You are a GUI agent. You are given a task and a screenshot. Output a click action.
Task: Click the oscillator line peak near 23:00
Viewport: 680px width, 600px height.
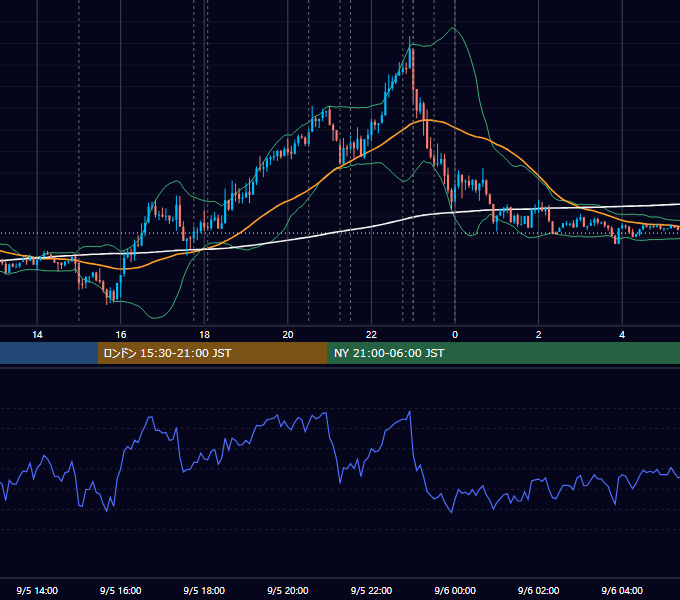409,411
